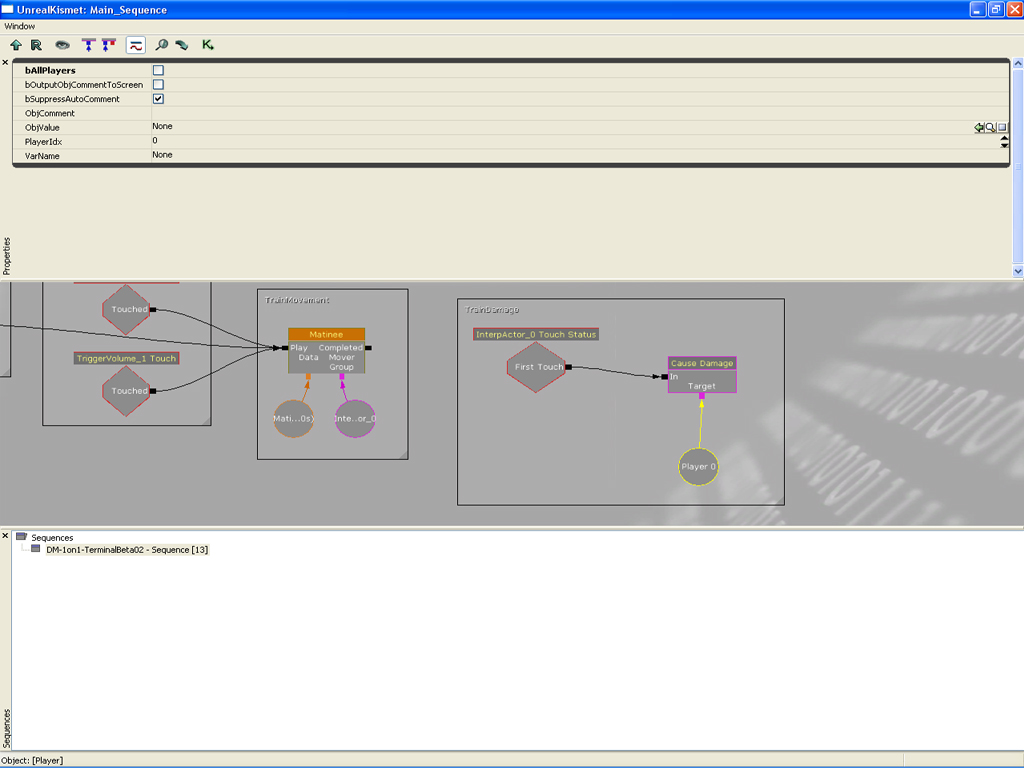
Task: Click the upper Touched node output connector
Action: point(153,310)
